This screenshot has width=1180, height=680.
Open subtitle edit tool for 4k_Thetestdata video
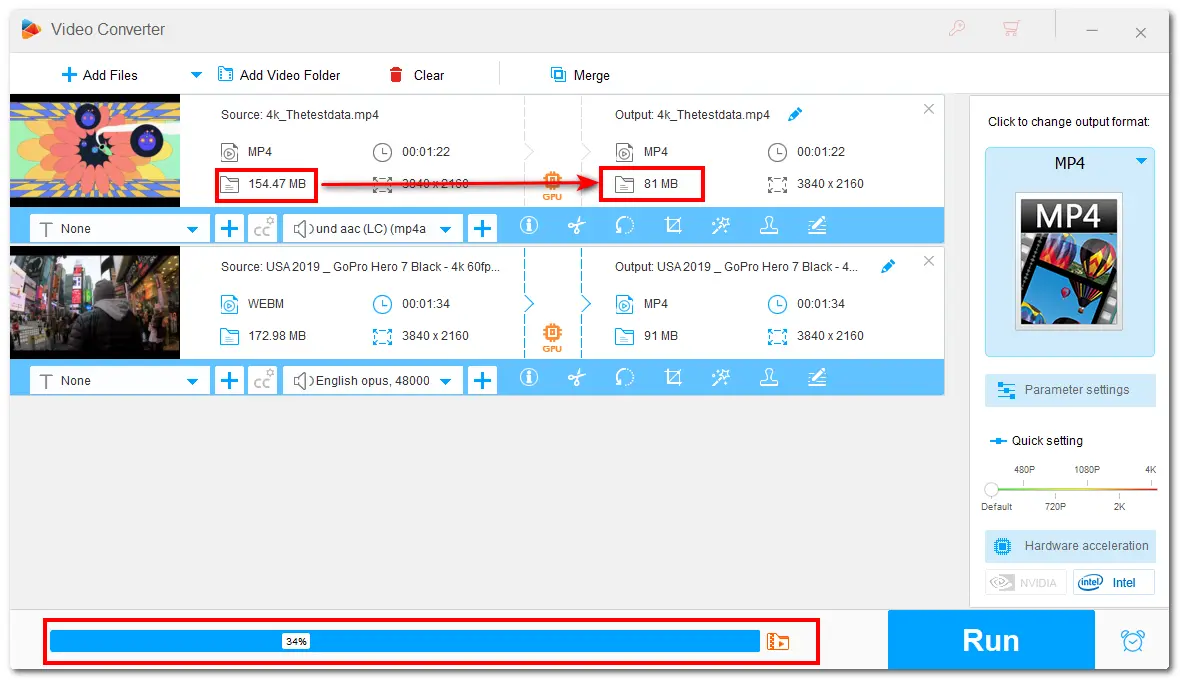point(817,226)
